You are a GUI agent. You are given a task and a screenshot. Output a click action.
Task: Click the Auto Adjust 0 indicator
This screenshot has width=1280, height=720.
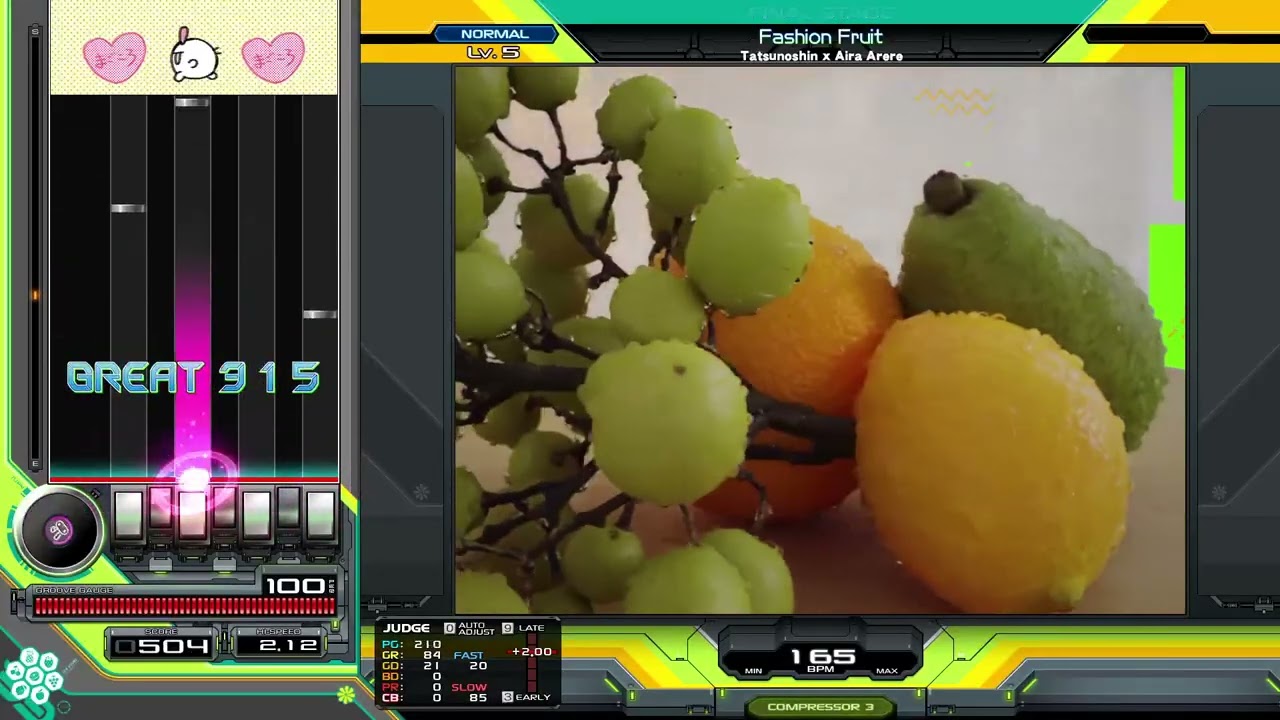click(469, 628)
